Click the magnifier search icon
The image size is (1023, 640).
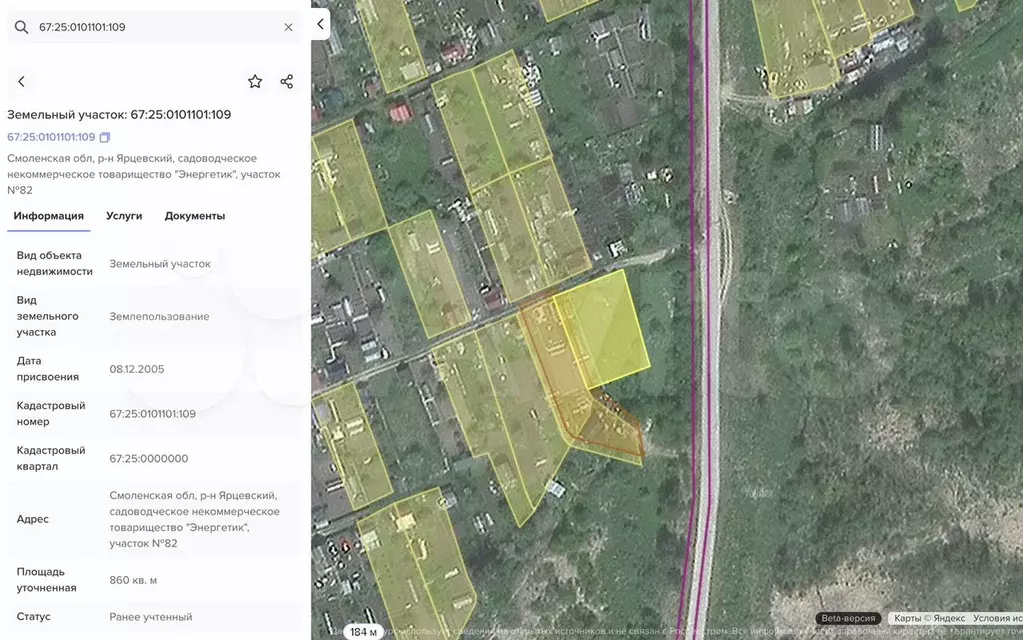(21, 27)
